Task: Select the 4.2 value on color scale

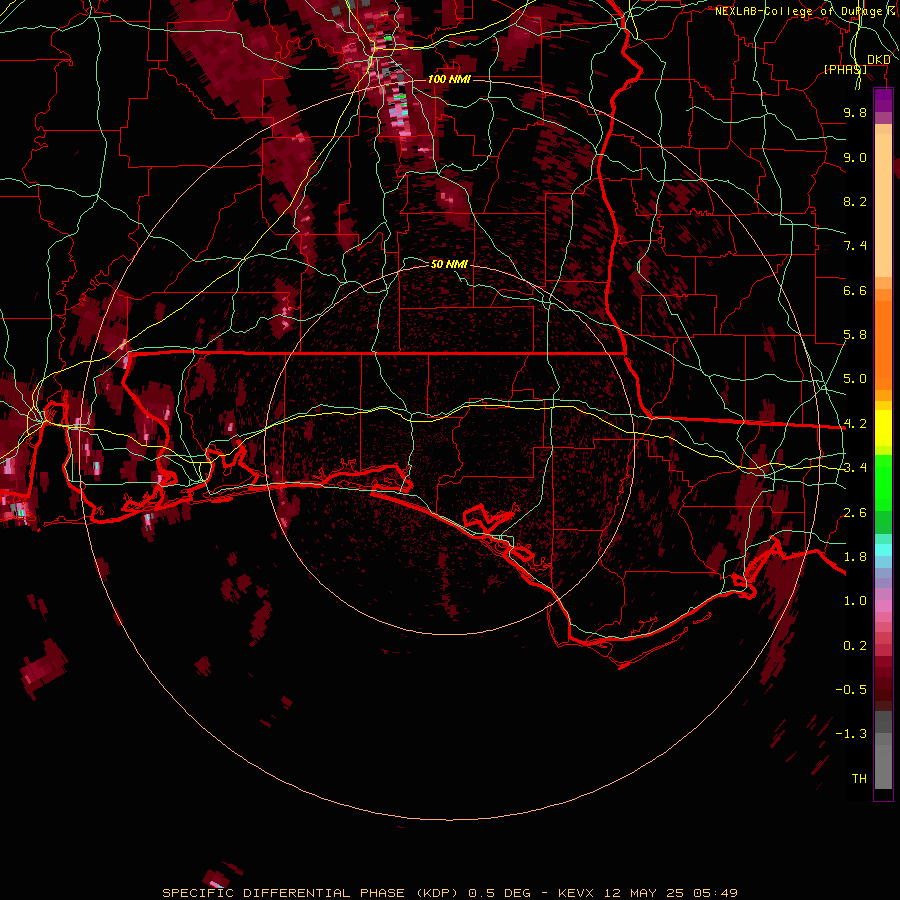Action: click(855, 424)
